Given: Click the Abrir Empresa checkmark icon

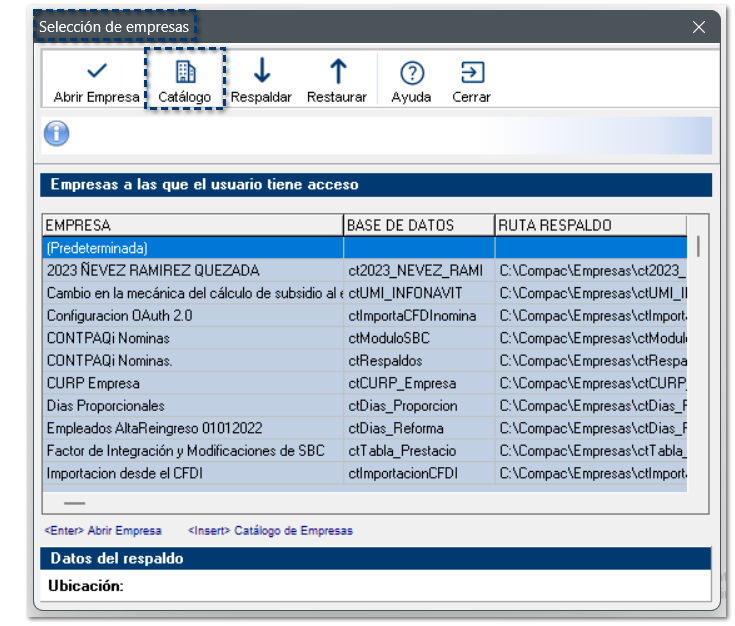Looking at the screenshot, I should click(x=97, y=72).
